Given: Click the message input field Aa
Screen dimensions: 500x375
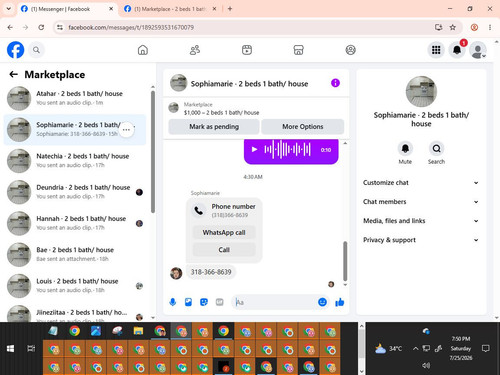Looking at the screenshot, I should 274,302.
